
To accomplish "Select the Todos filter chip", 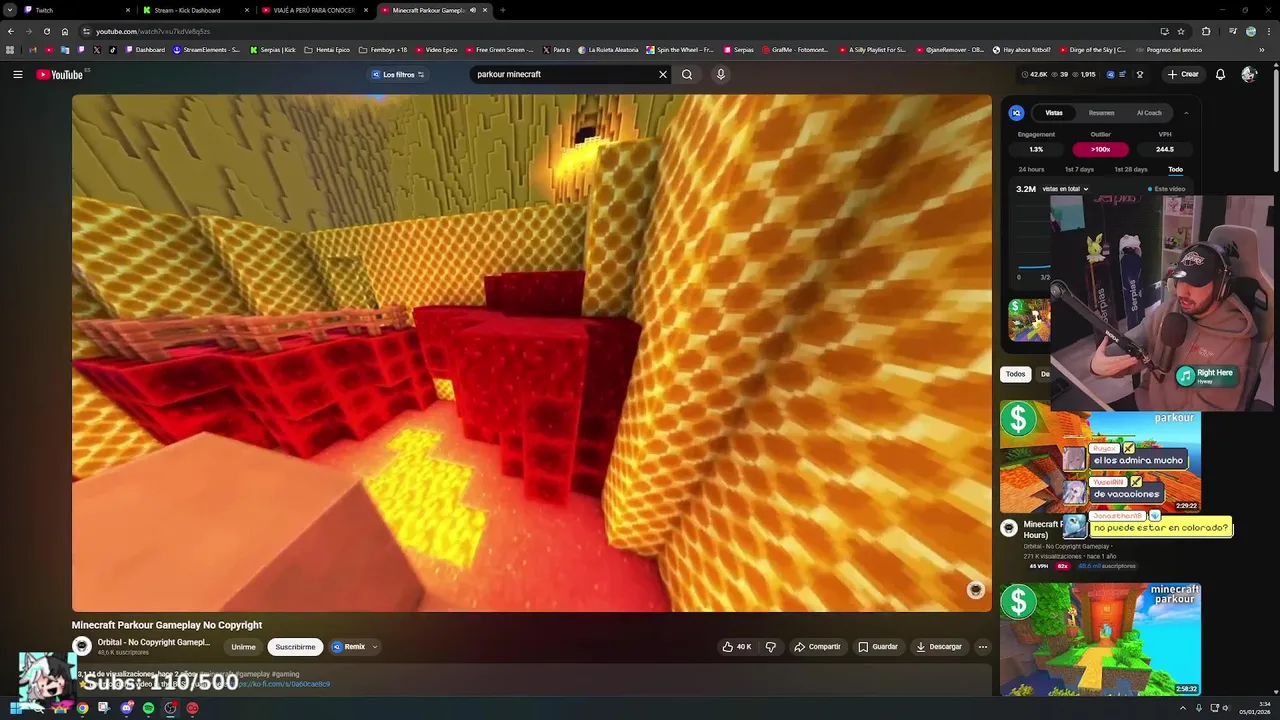I will point(1015,374).
